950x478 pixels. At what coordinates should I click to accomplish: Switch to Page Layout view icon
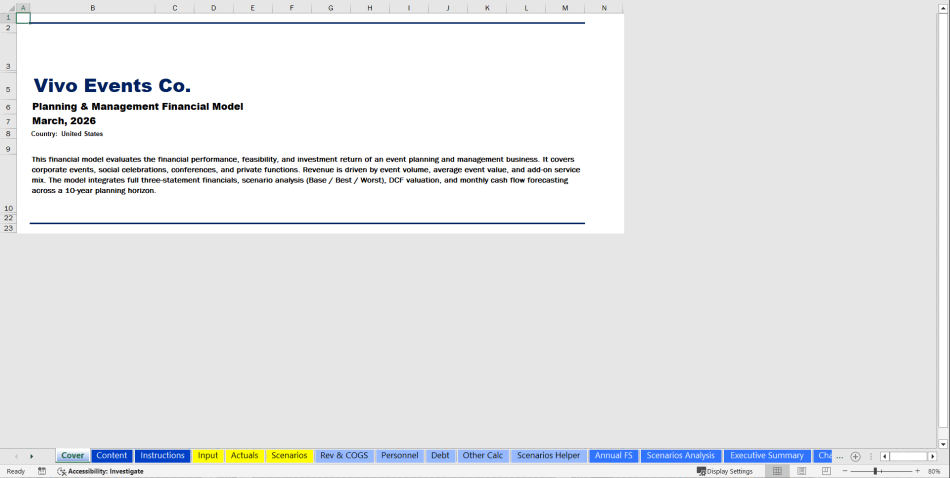point(800,471)
